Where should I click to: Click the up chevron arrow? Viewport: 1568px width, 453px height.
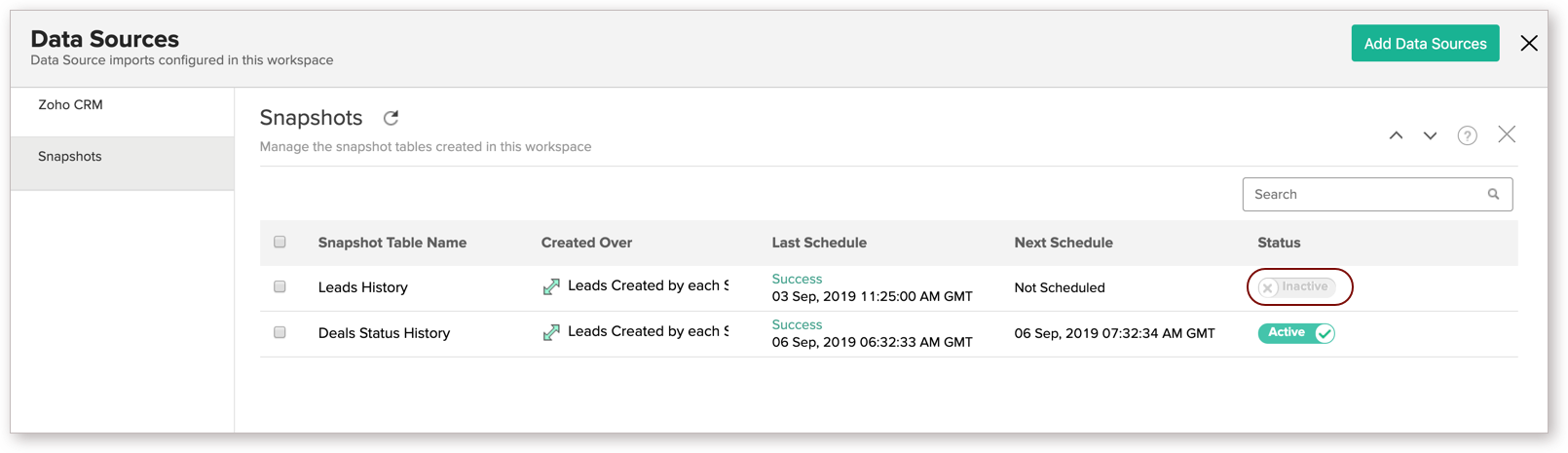click(x=1396, y=135)
